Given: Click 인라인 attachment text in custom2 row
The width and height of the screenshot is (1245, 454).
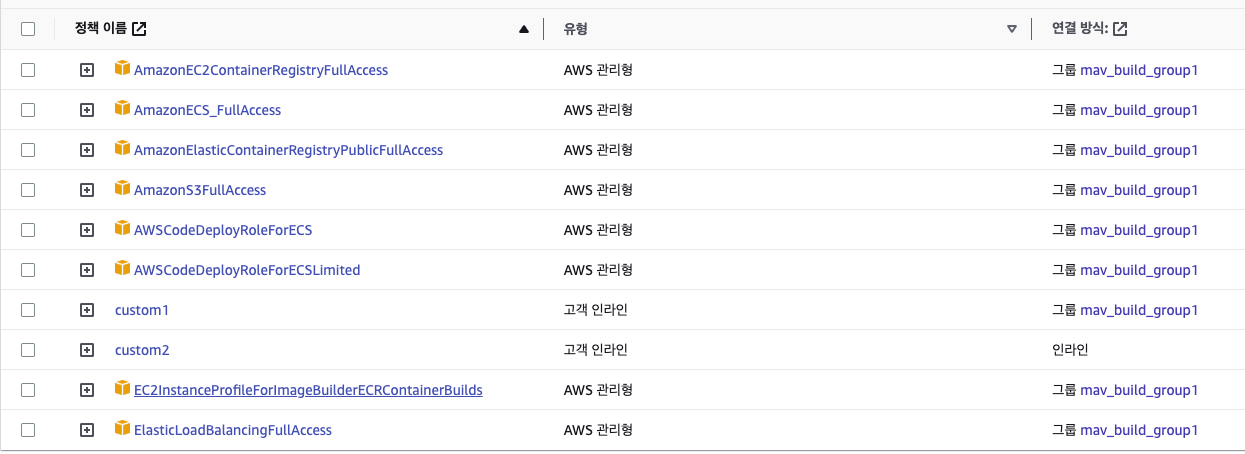Looking at the screenshot, I should coord(1070,350).
